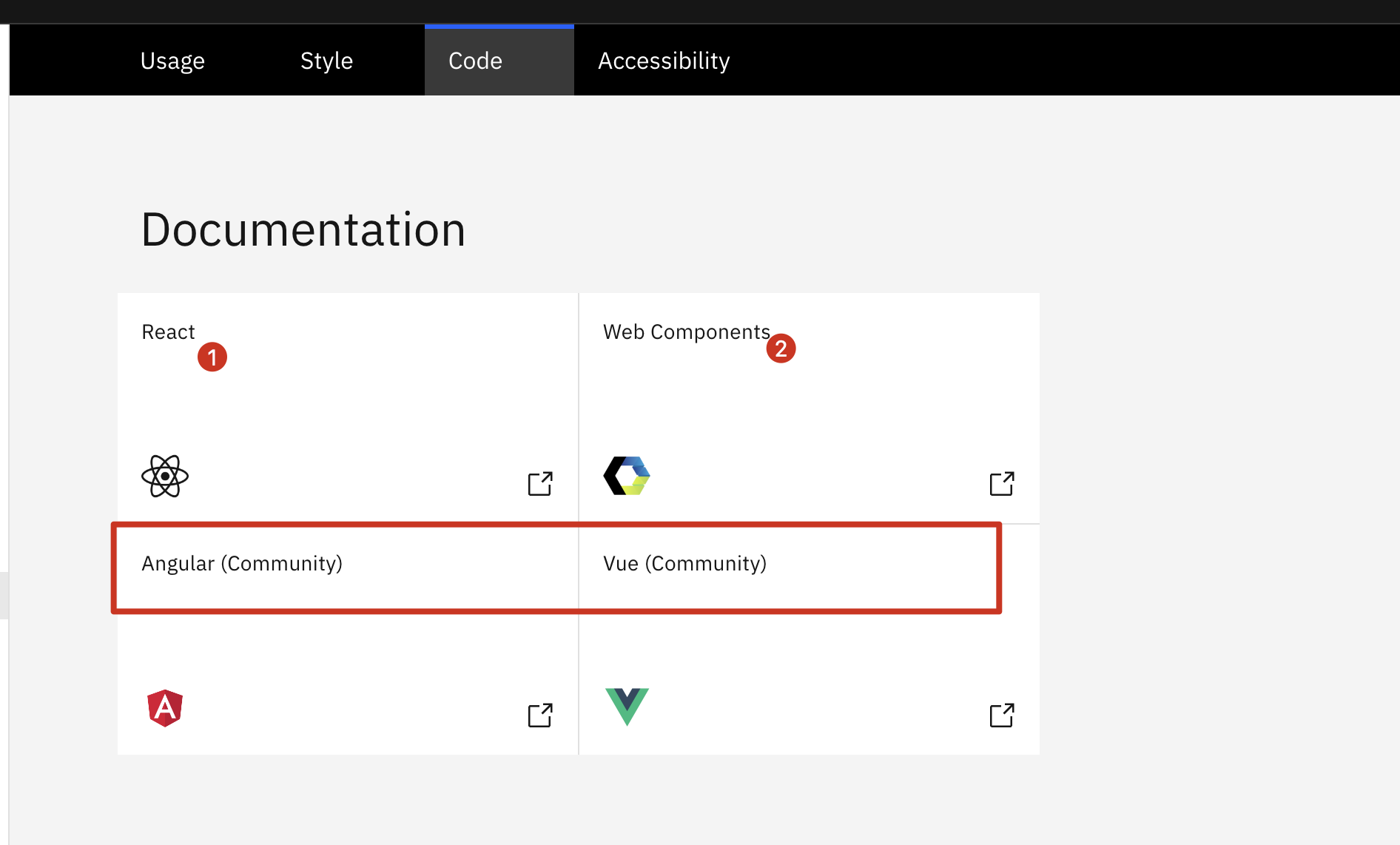Image resolution: width=1400 pixels, height=845 pixels.
Task: Click the Documentation heading
Action: tap(303, 229)
